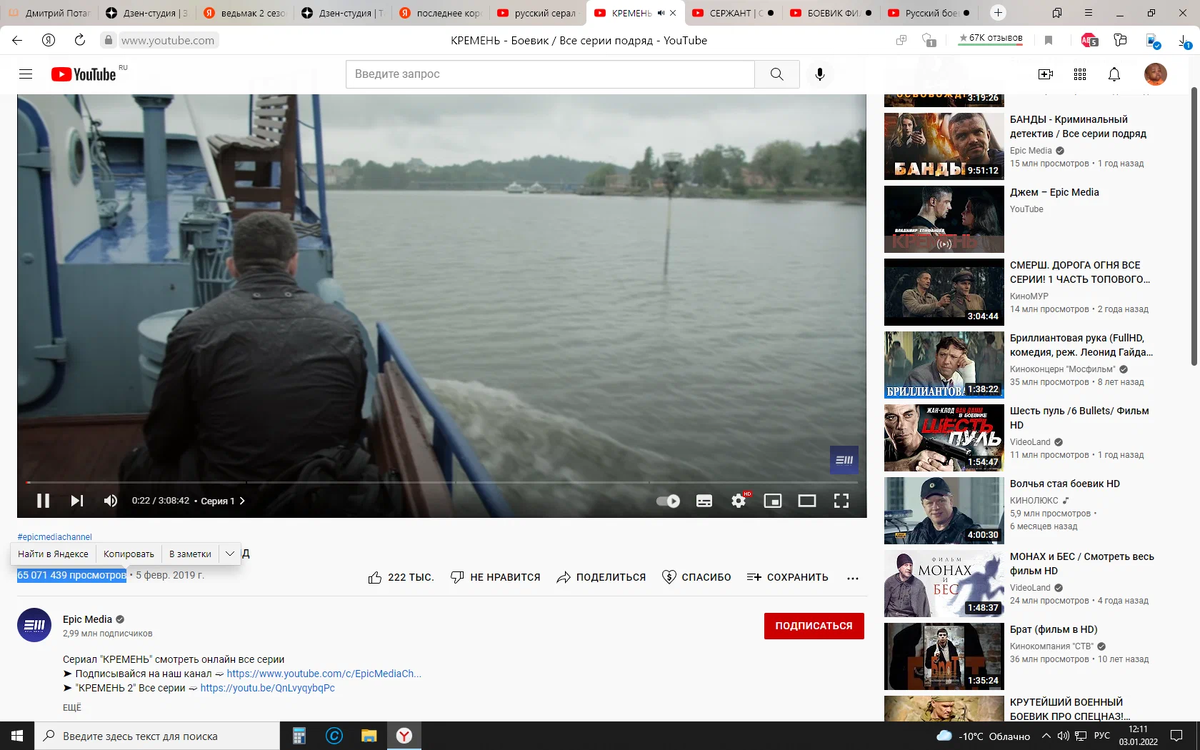Toggle subtitles button in player

704,501
